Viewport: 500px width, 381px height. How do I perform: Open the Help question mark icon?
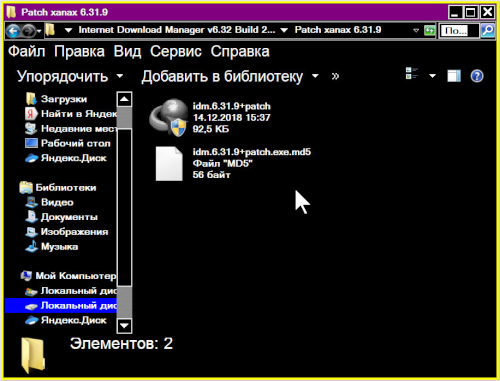click(477, 76)
